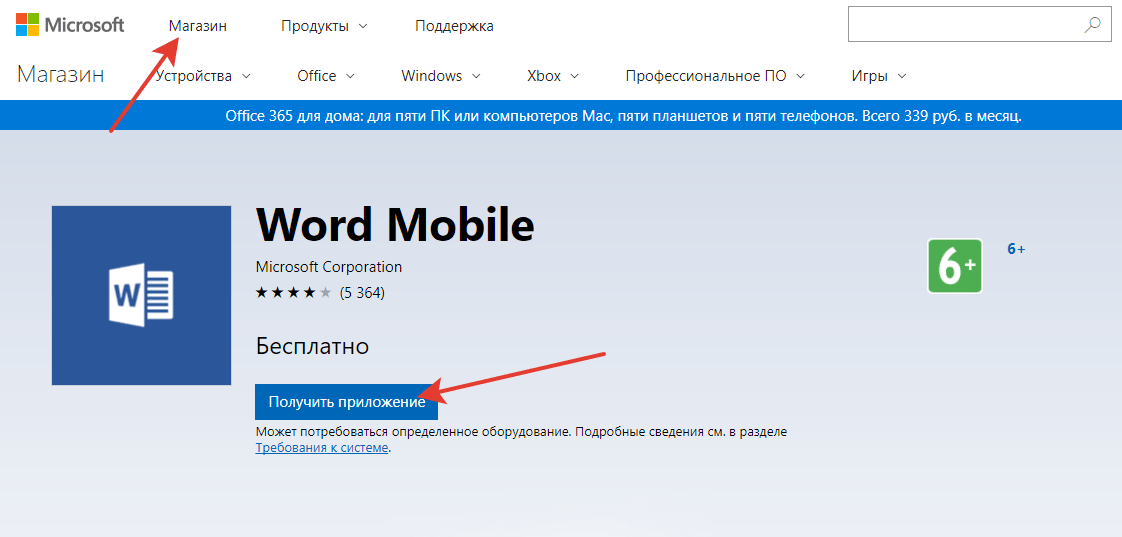
Task: Expand the Профессиональное ПО menu
Action: click(x=715, y=76)
